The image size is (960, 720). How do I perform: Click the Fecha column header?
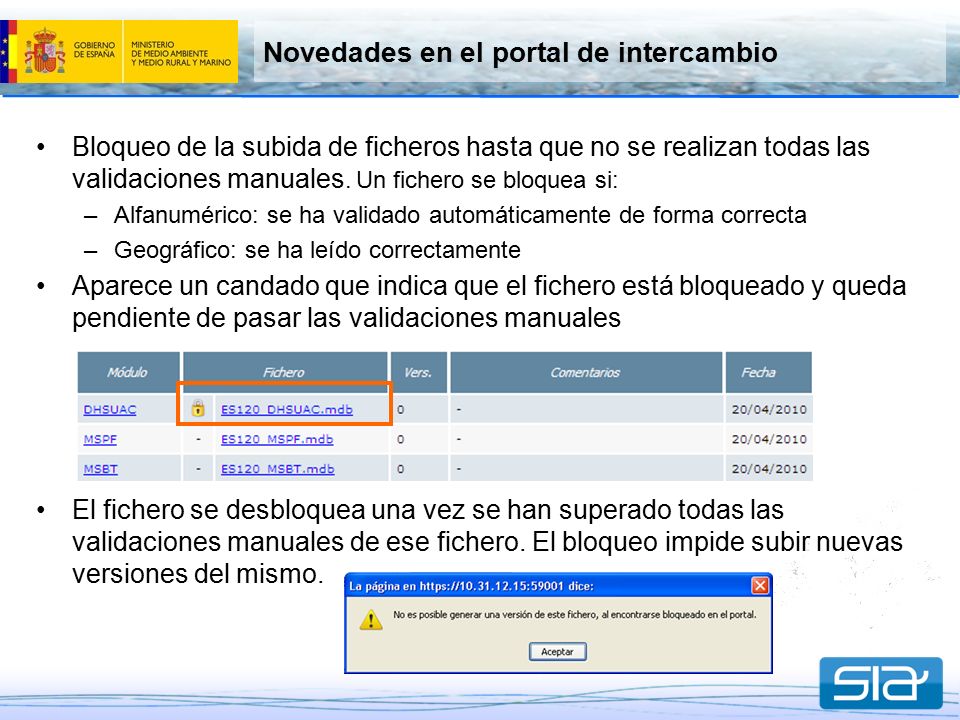pyautogui.click(x=768, y=372)
